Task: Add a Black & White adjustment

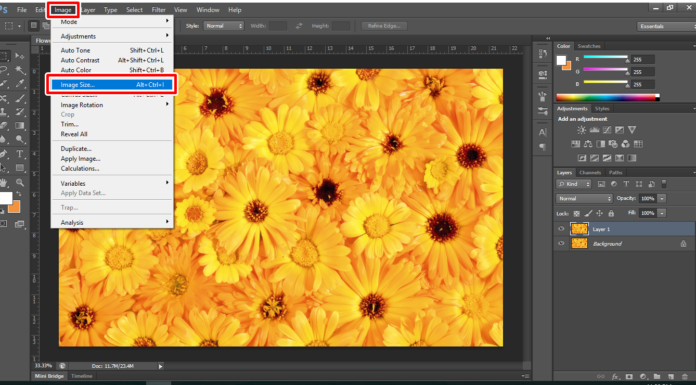Action: (601, 144)
